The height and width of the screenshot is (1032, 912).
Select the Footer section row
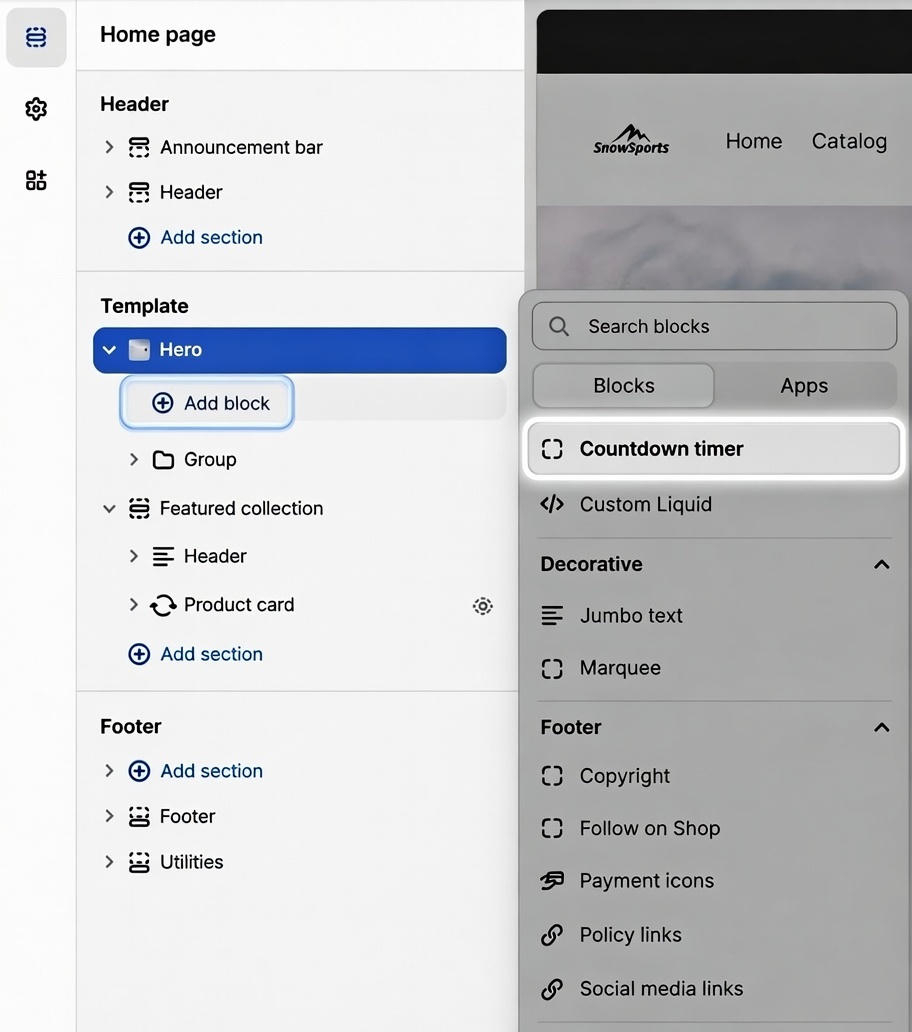pos(300,816)
